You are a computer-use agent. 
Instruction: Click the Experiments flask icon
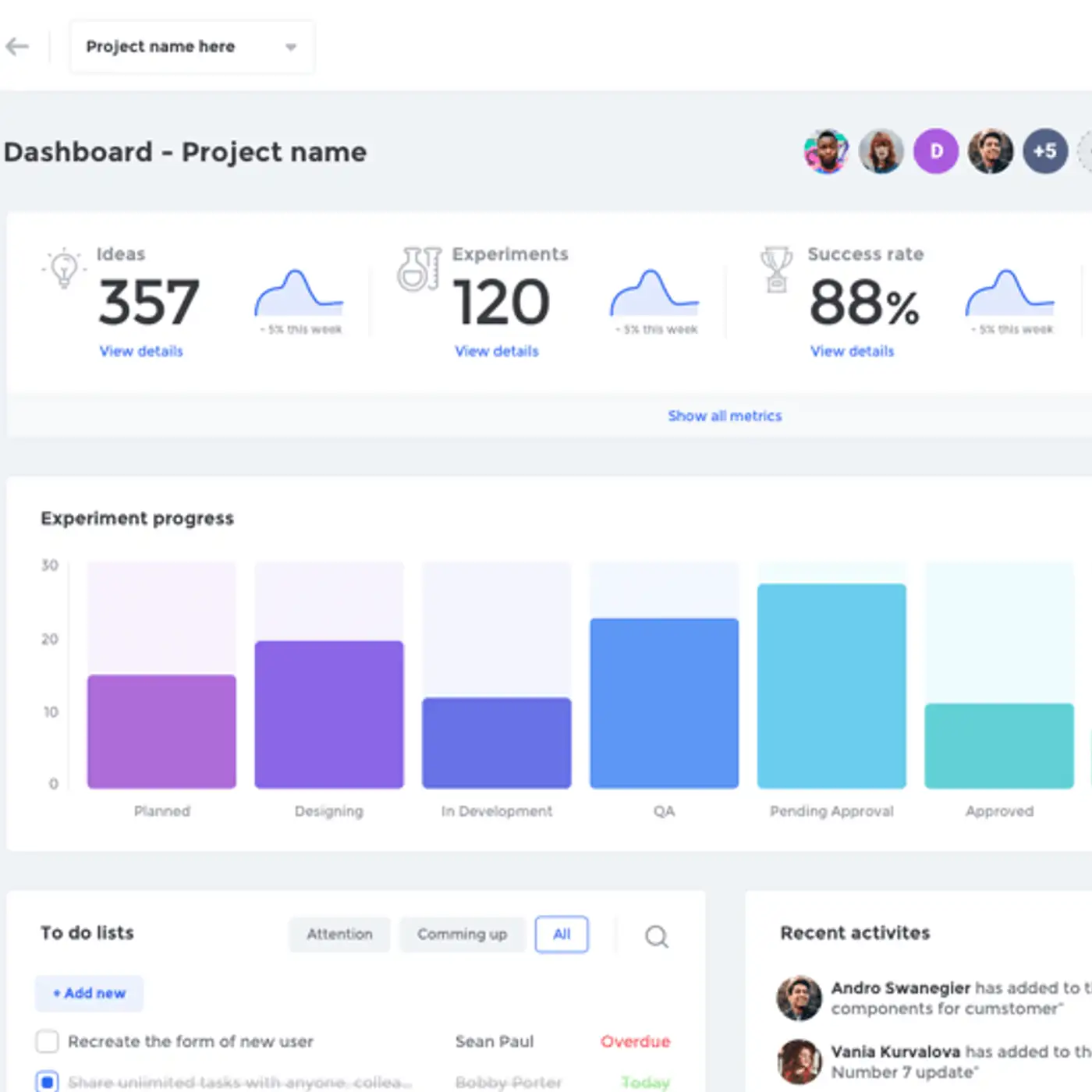point(419,269)
